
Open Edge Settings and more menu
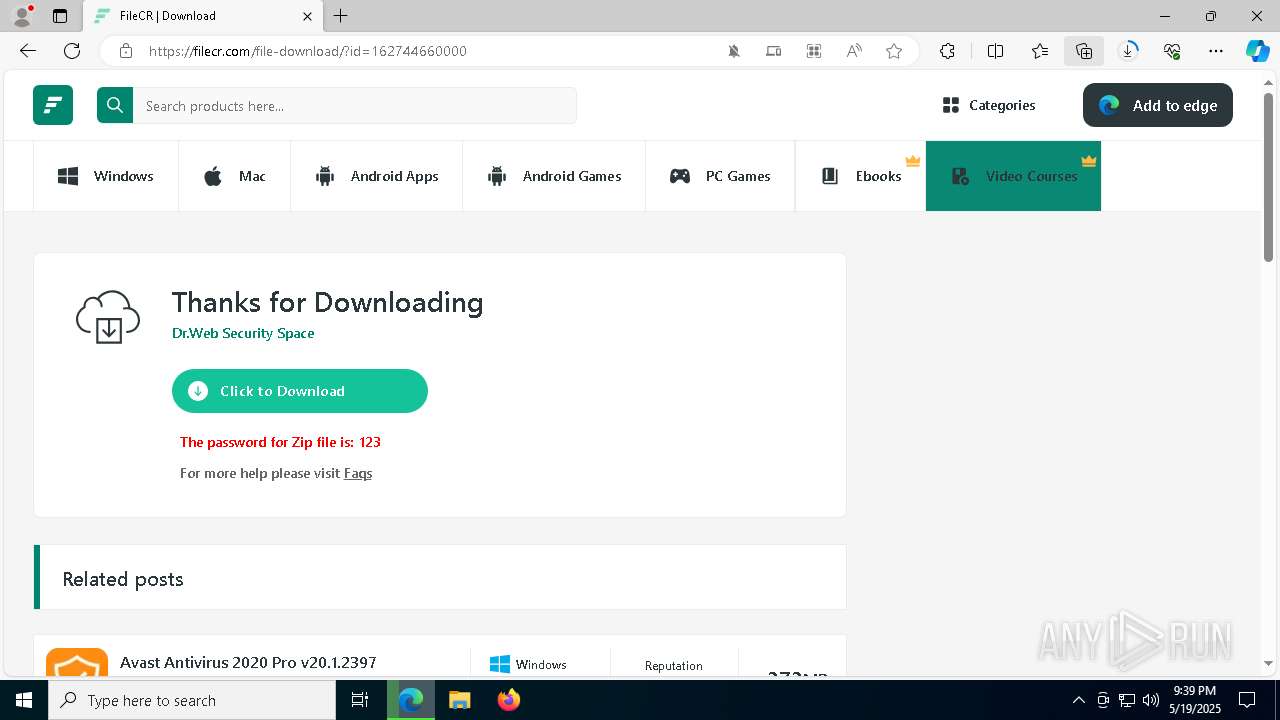pyautogui.click(x=1216, y=51)
